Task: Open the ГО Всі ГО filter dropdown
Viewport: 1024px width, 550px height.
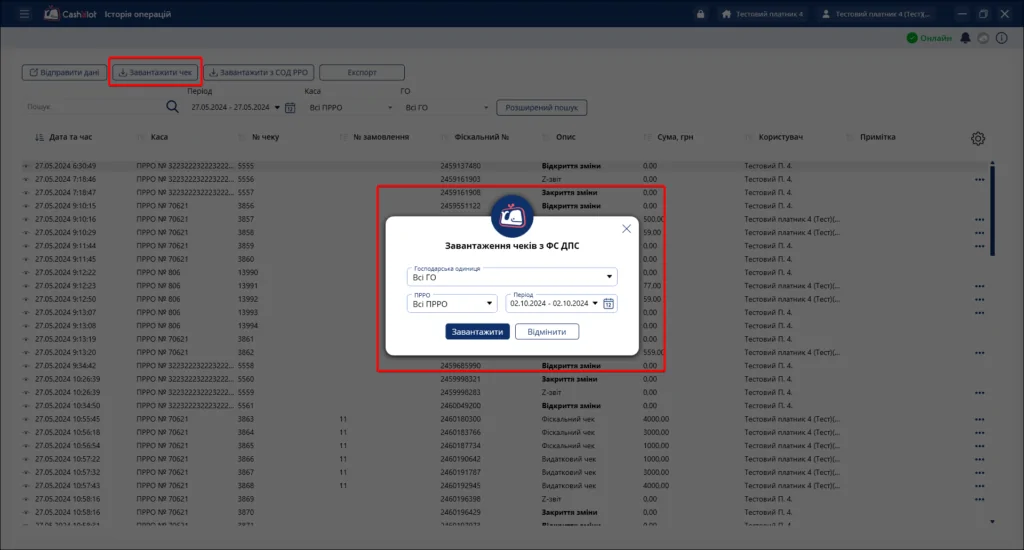Action: 446,107
